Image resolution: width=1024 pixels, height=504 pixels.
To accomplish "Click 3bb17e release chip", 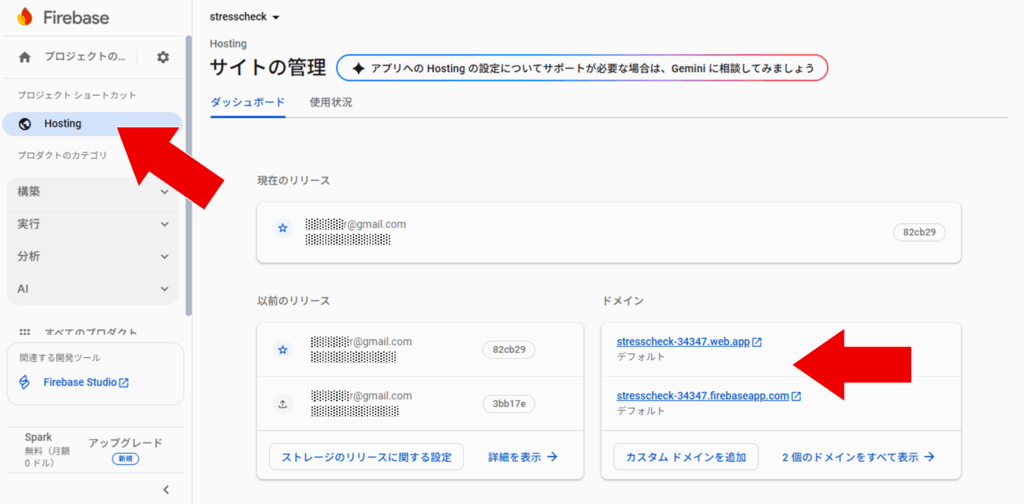I will pyautogui.click(x=509, y=404).
